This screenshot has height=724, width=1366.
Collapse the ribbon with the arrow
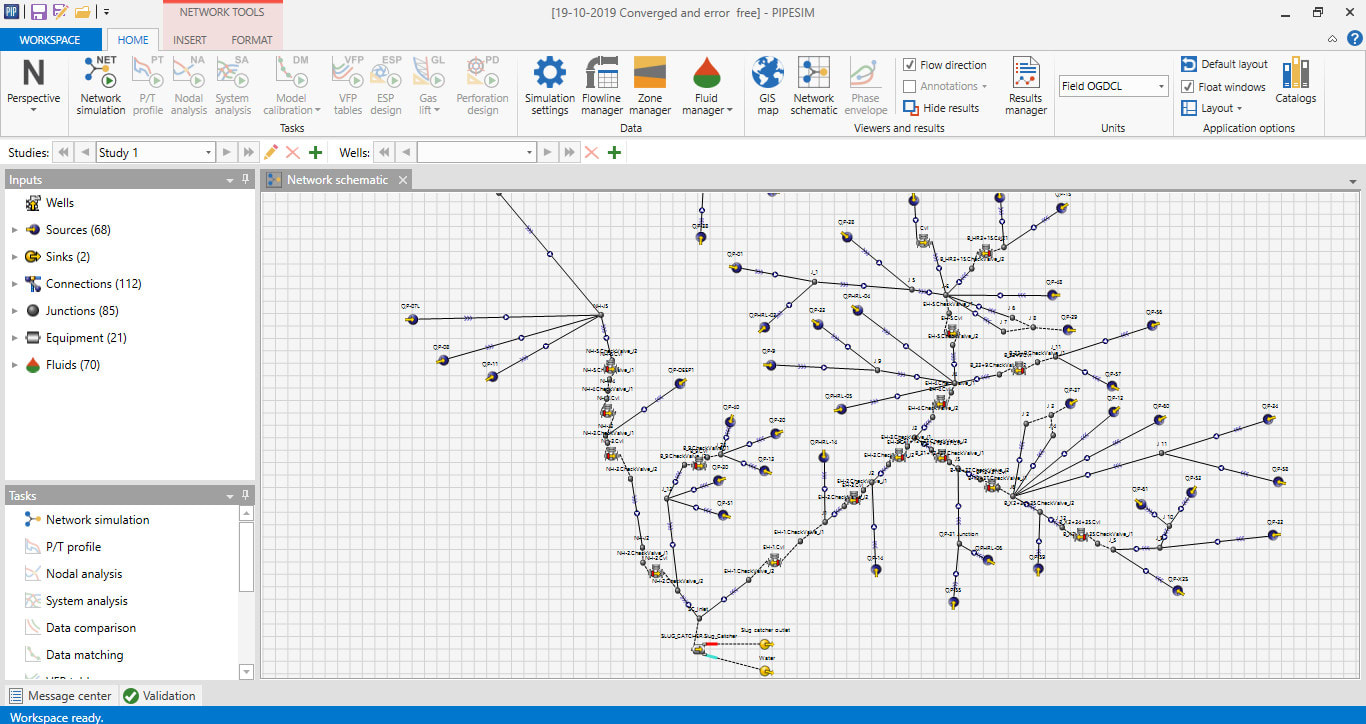1332,40
